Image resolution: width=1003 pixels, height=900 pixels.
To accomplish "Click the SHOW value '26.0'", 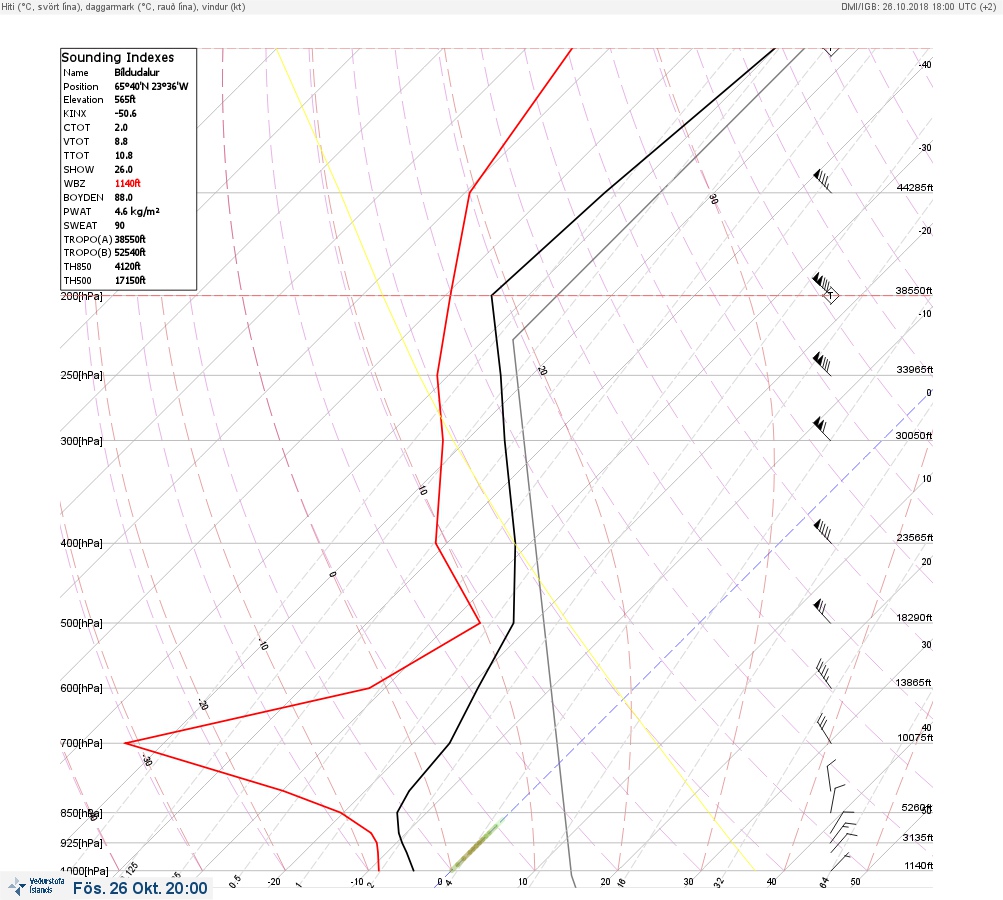I will coord(123,170).
